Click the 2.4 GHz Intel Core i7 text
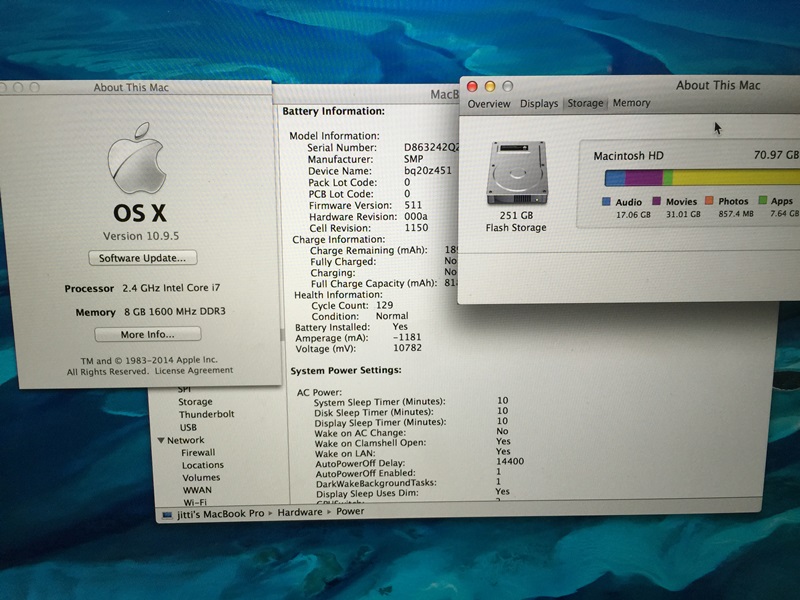800x600 pixels. [171, 288]
